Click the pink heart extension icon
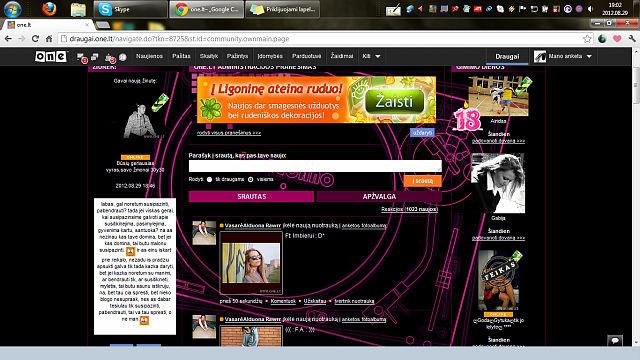 pos(617,39)
